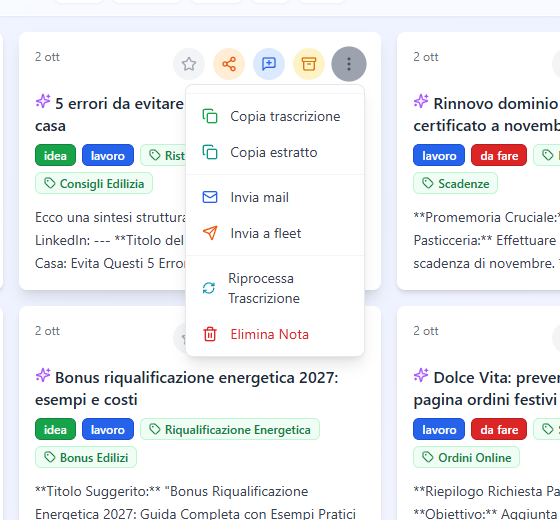Click "lavoro" tag on Bonus riqualificazione note
This screenshot has height=520, width=560.
point(108,429)
